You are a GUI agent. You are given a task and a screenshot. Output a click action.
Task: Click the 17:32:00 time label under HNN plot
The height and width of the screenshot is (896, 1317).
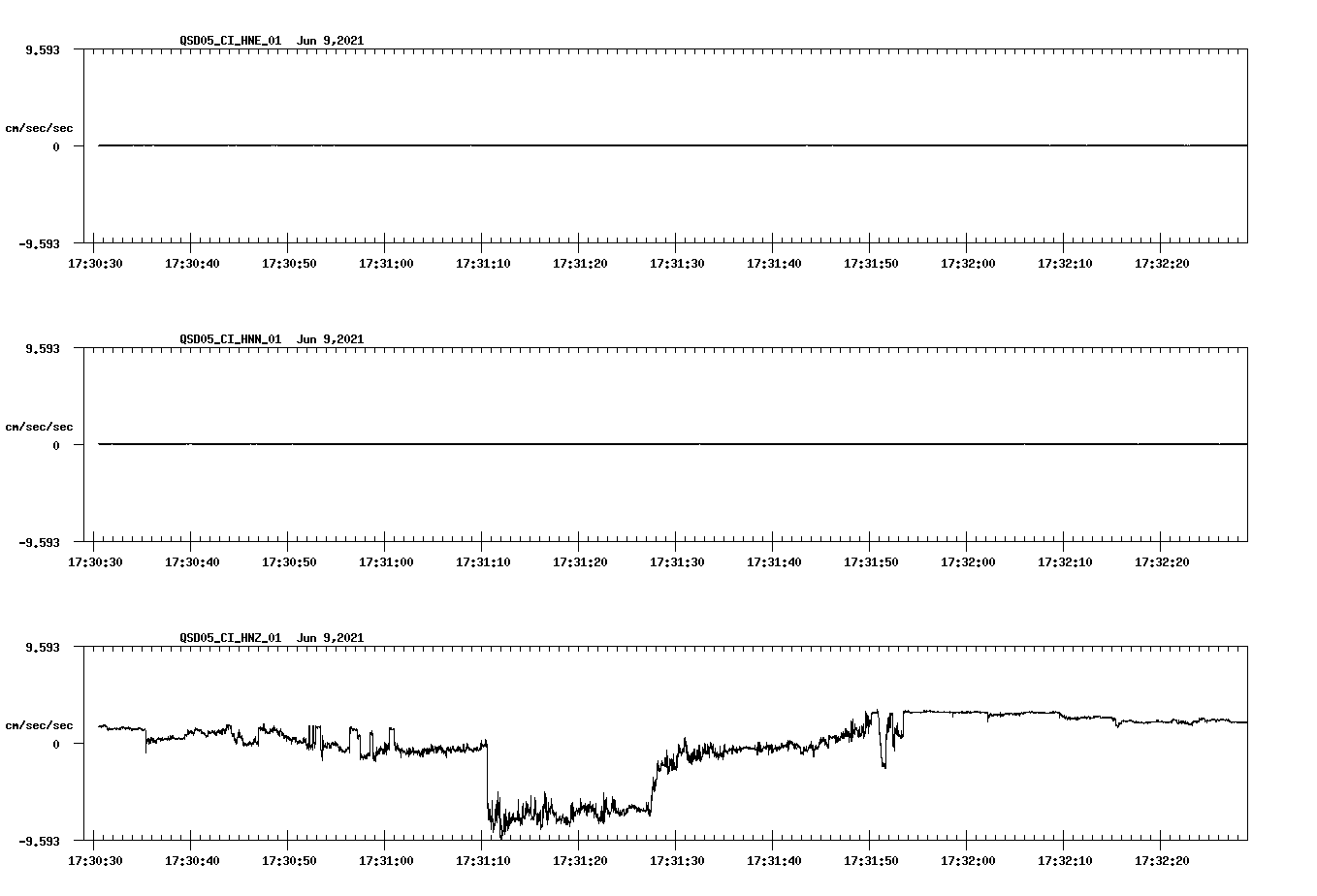(968, 562)
